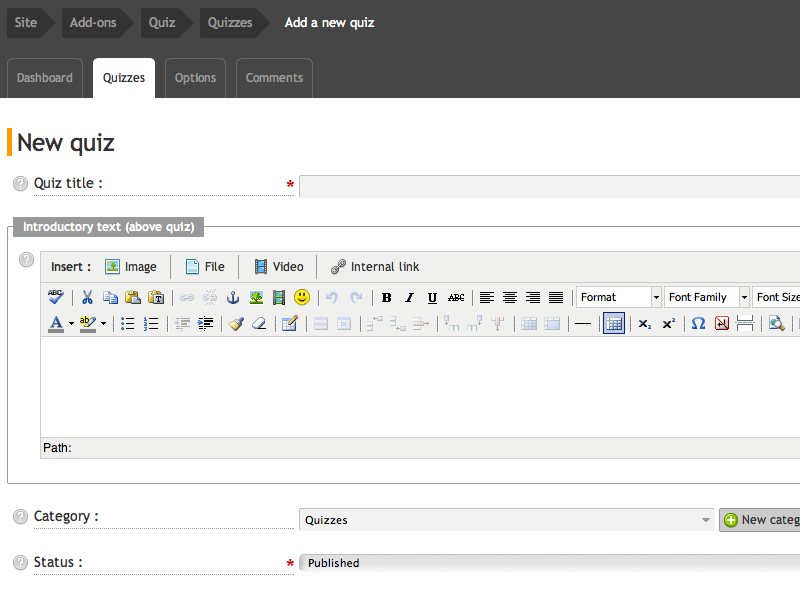Toggle Italic formatting
The width and height of the screenshot is (800, 590).
click(409, 298)
